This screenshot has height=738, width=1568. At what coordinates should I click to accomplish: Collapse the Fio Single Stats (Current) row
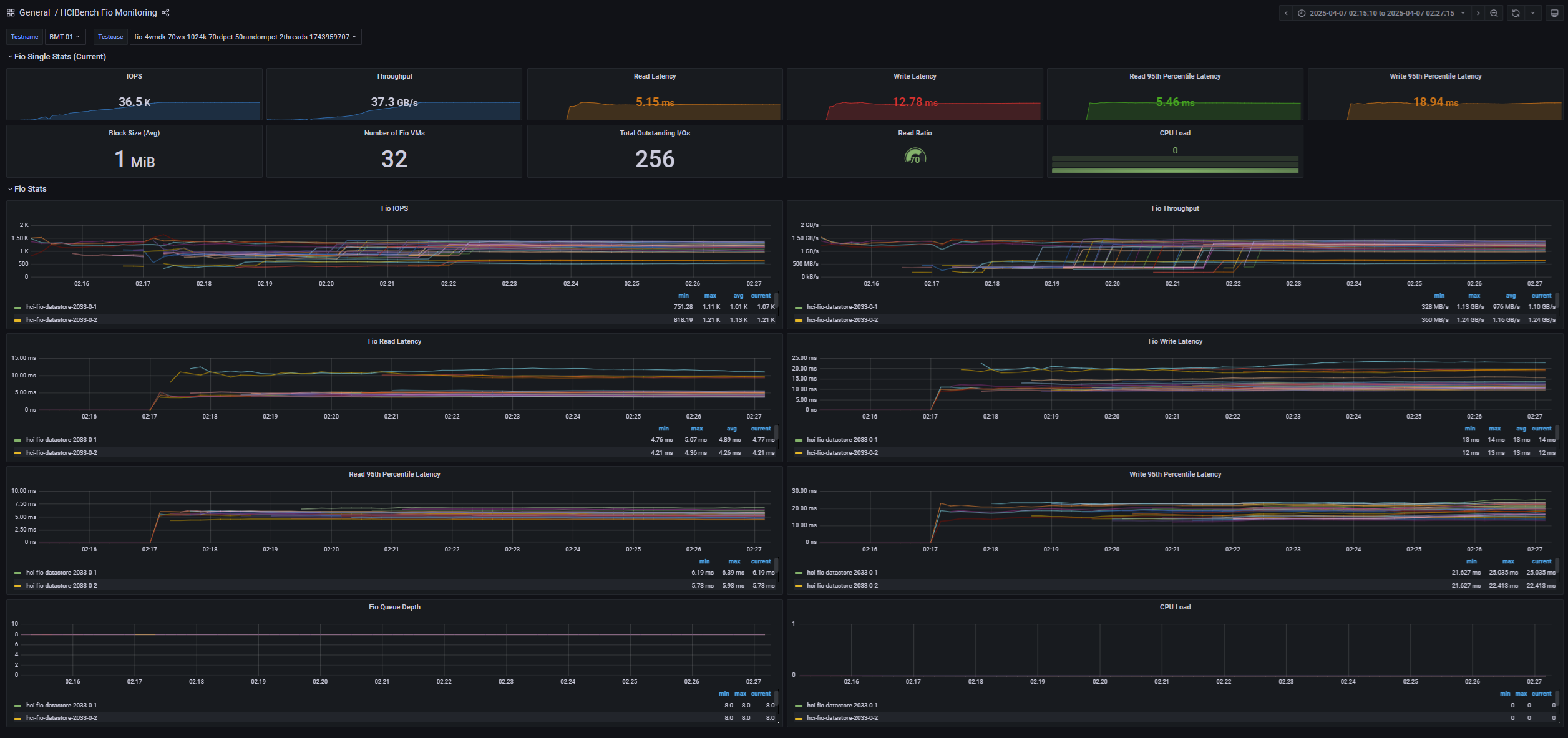pyautogui.click(x=60, y=57)
